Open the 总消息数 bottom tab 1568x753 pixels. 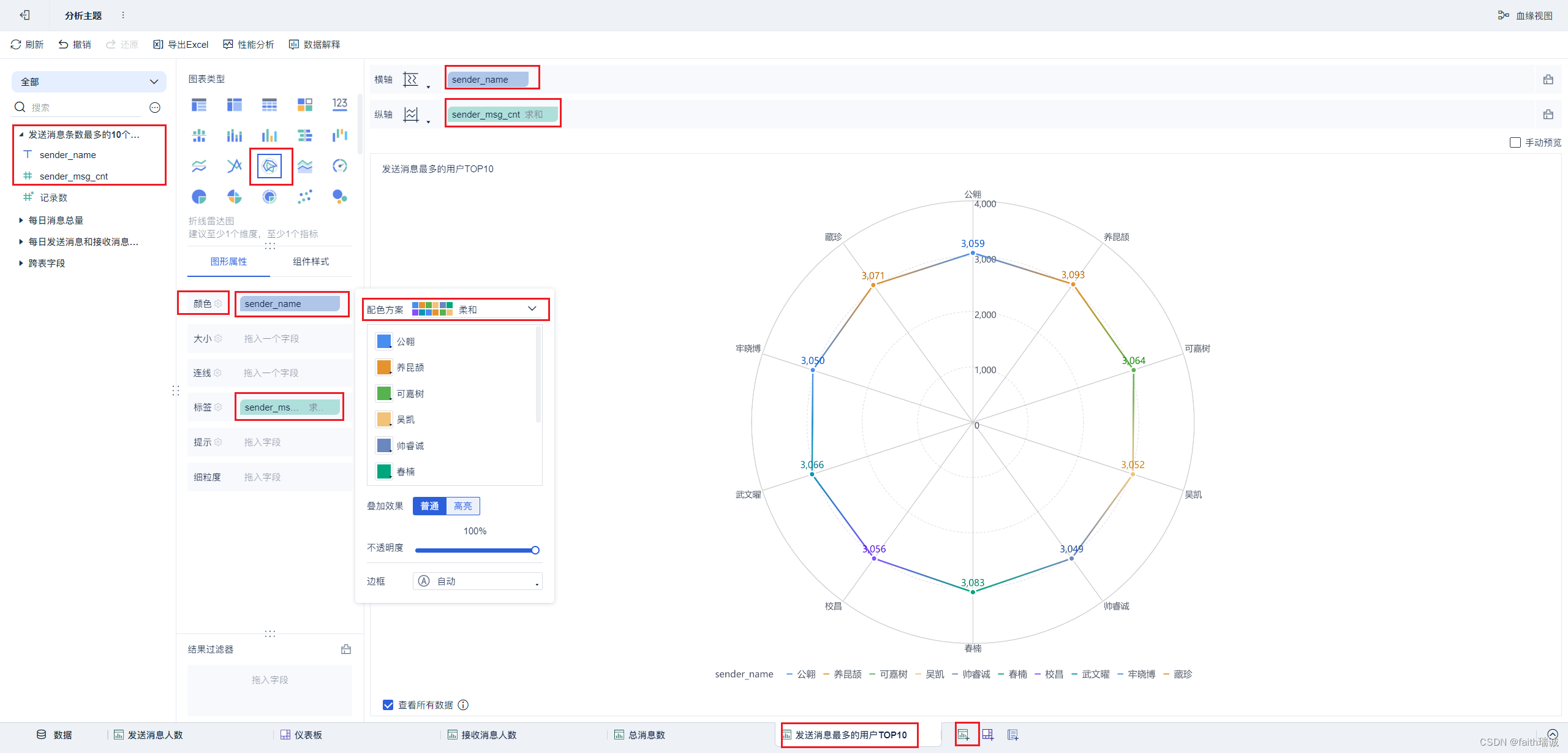pyautogui.click(x=640, y=735)
